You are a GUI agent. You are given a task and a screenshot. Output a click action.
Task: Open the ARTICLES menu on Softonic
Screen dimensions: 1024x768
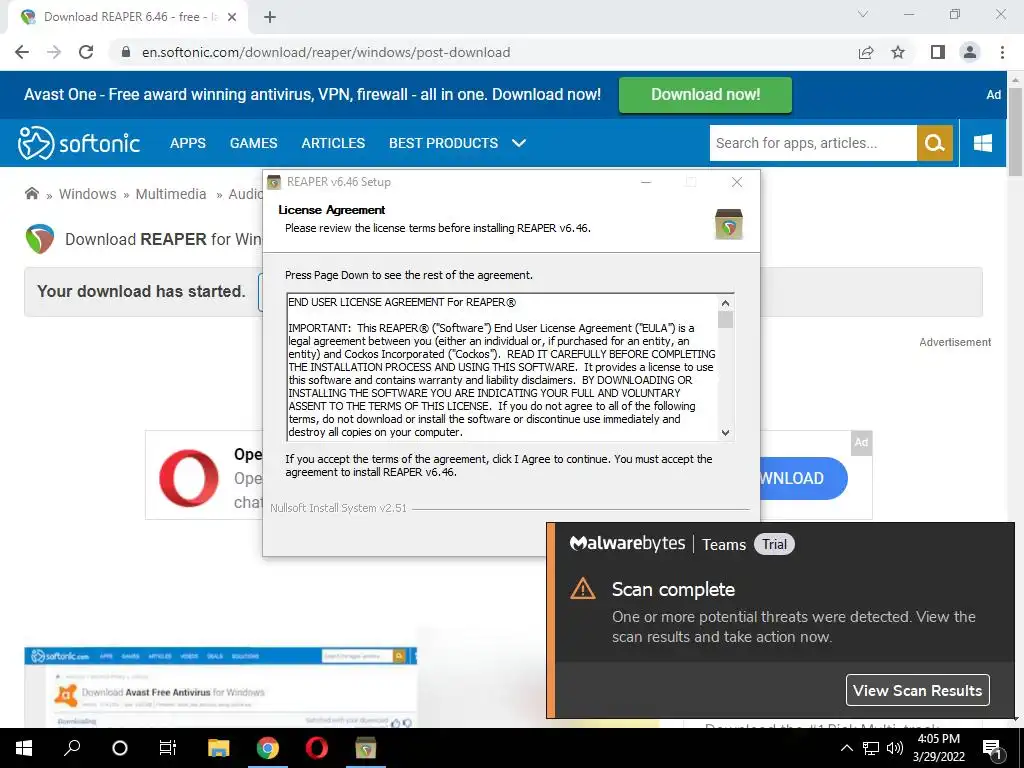coord(333,143)
